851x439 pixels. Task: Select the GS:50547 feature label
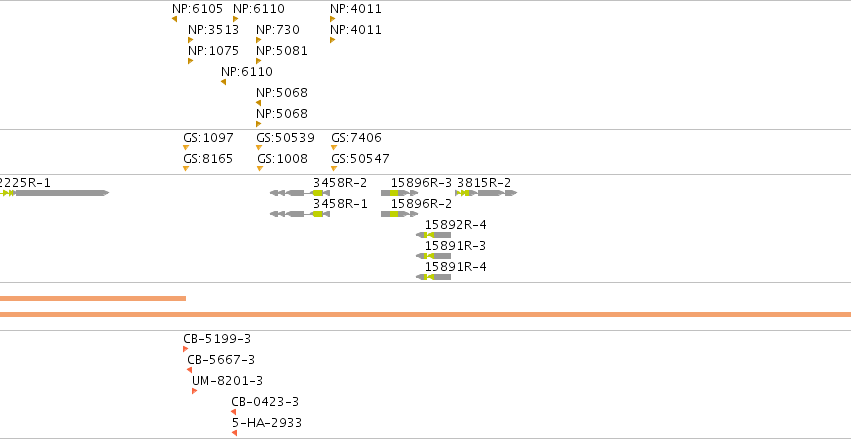[x=360, y=159]
